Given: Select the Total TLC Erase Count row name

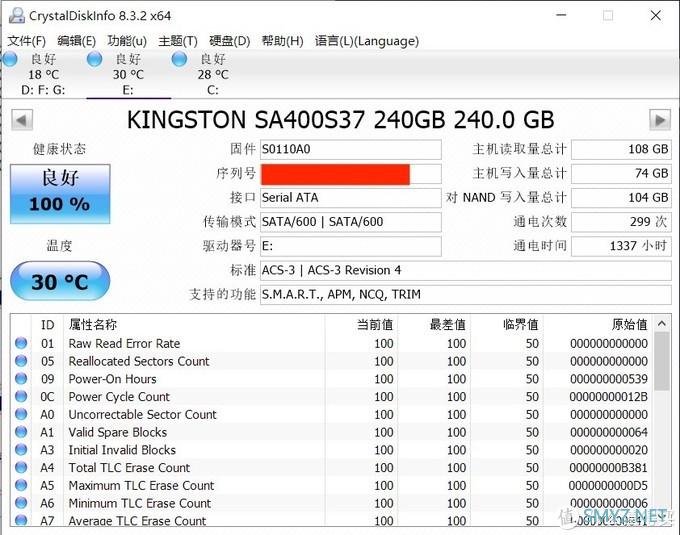Looking at the screenshot, I should [x=129, y=468].
